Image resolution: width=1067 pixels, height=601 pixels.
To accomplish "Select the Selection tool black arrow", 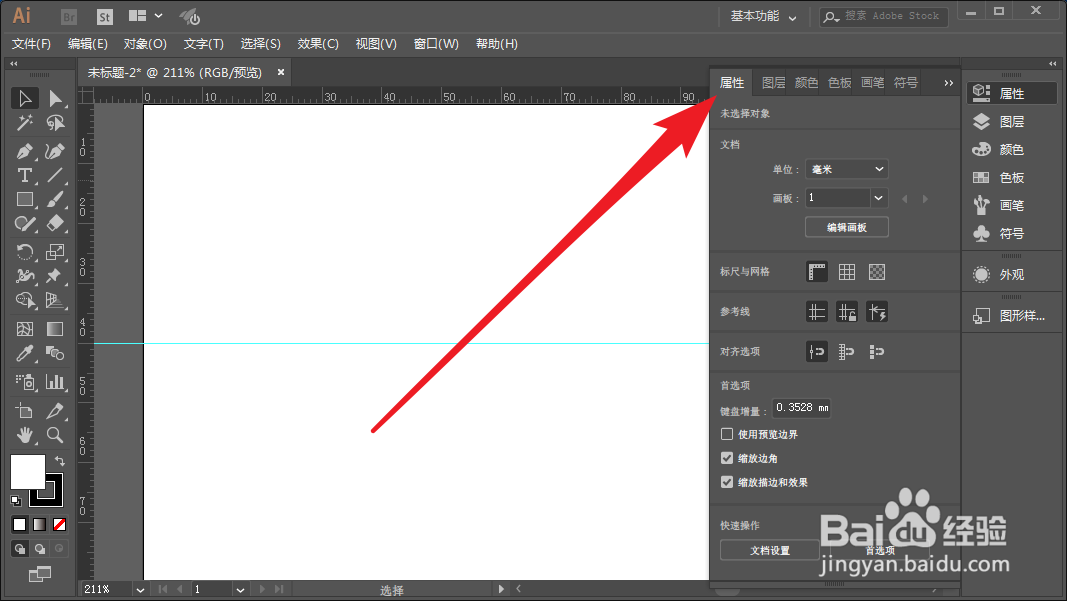I will point(24,99).
